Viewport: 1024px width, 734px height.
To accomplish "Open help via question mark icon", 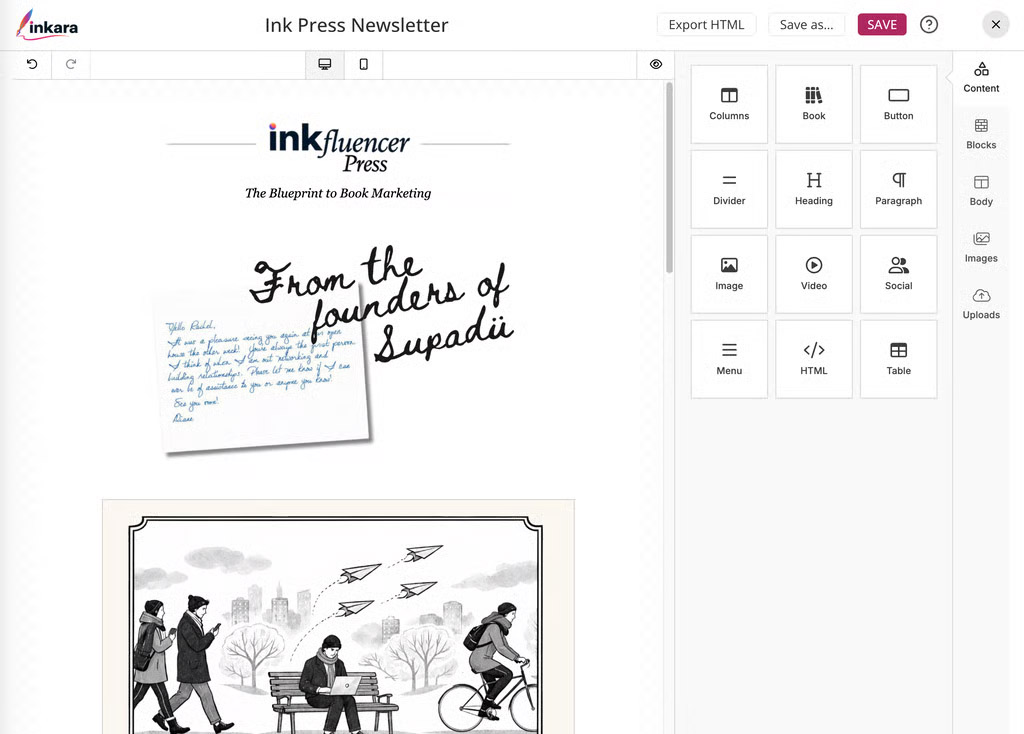I will [929, 25].
